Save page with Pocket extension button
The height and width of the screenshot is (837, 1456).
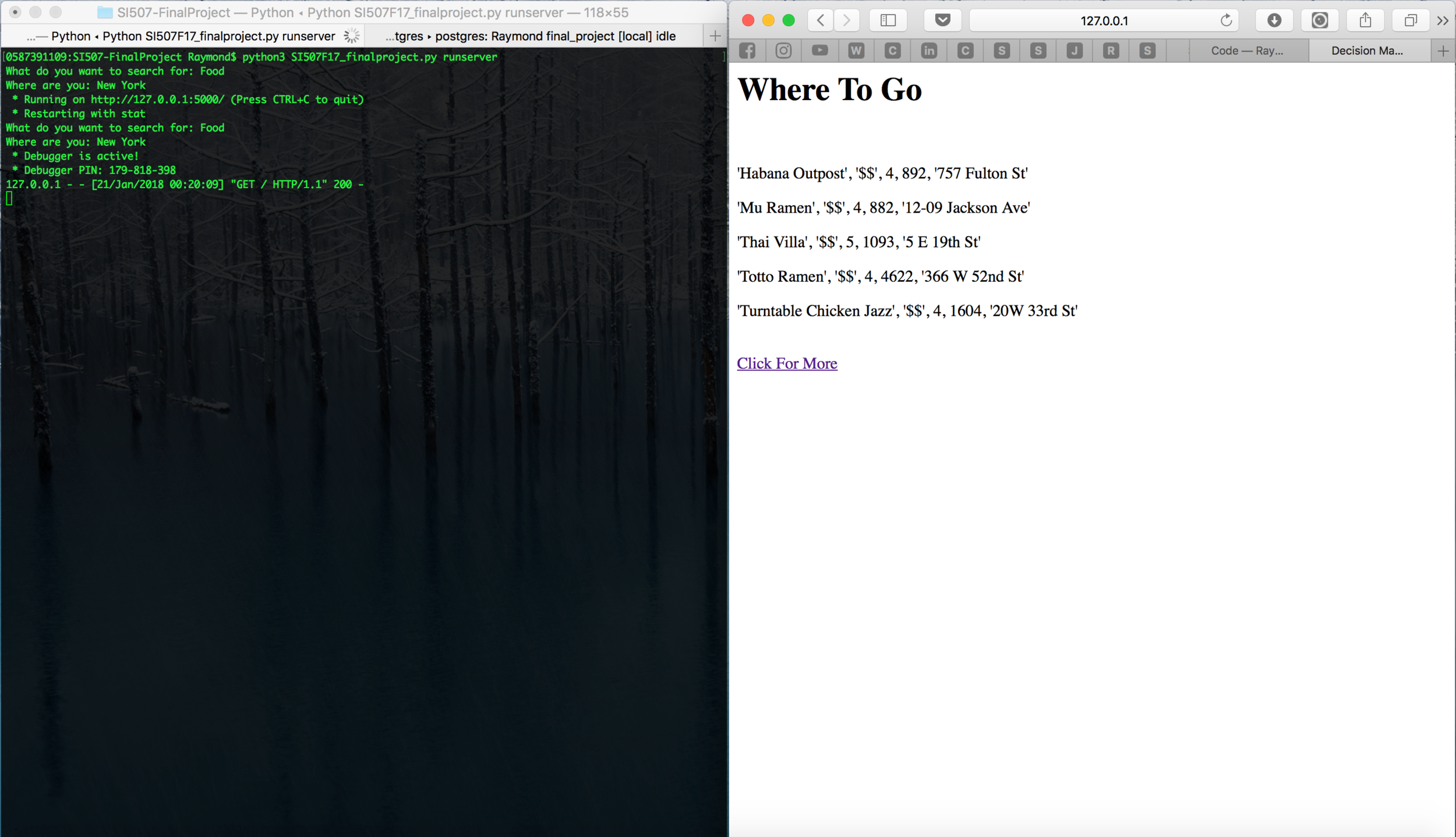coord(942,21)
